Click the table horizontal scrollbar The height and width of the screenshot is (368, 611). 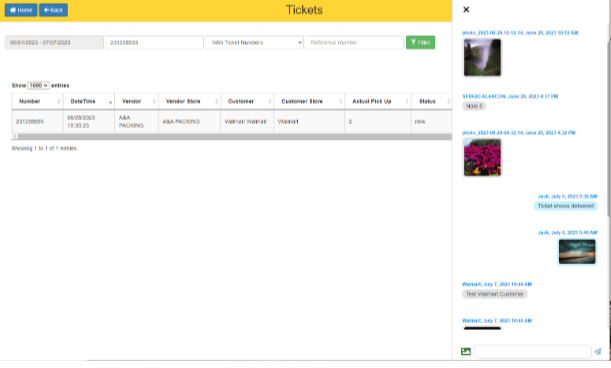click(x=235, y=136)
